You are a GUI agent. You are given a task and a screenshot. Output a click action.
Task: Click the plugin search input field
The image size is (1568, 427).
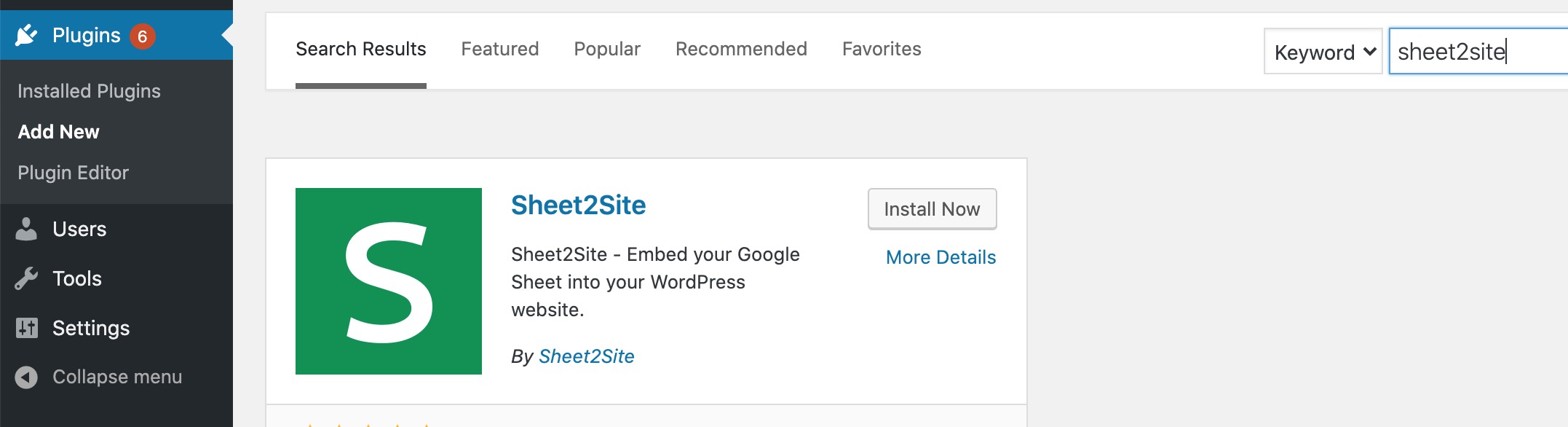[1478, 52]
